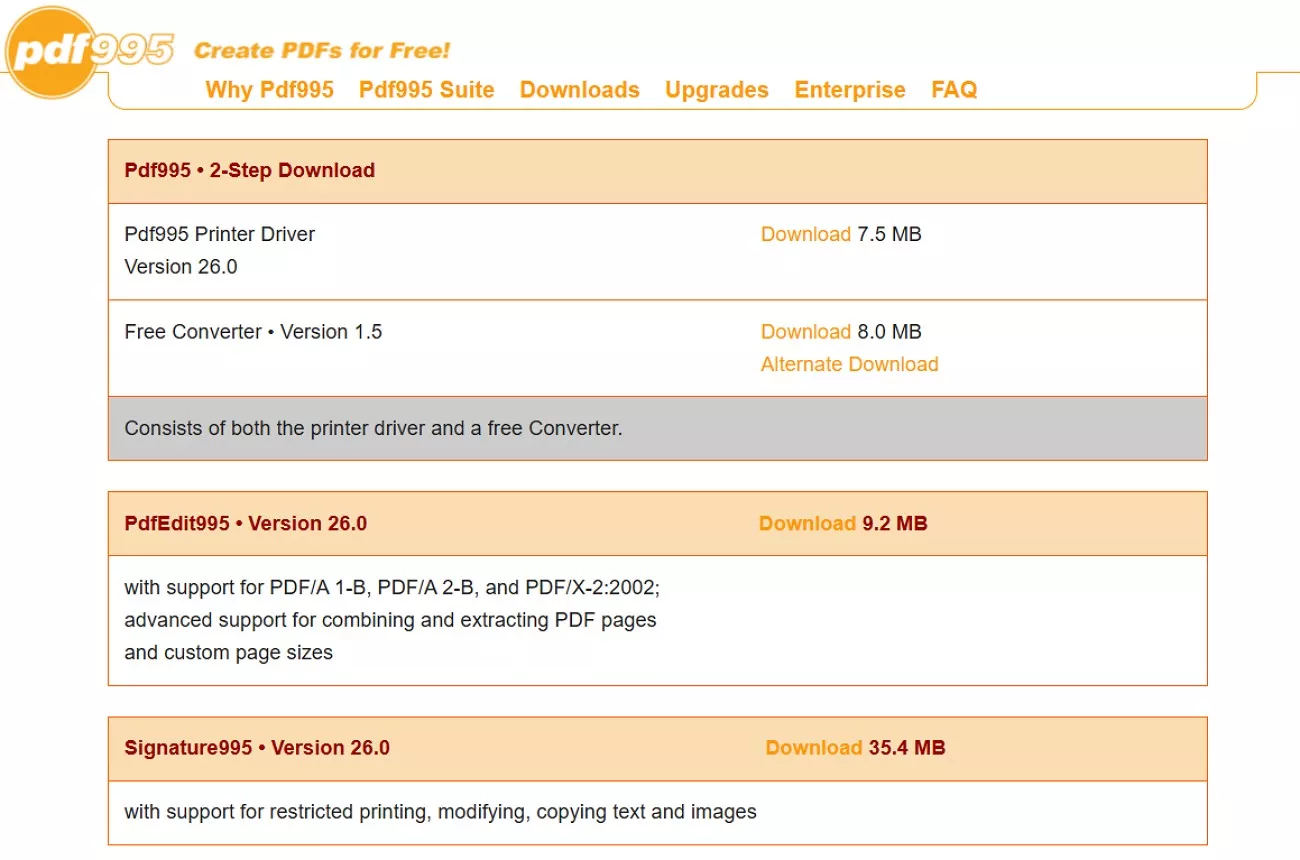
Task: View the Enterprise options
Action: 849,90
